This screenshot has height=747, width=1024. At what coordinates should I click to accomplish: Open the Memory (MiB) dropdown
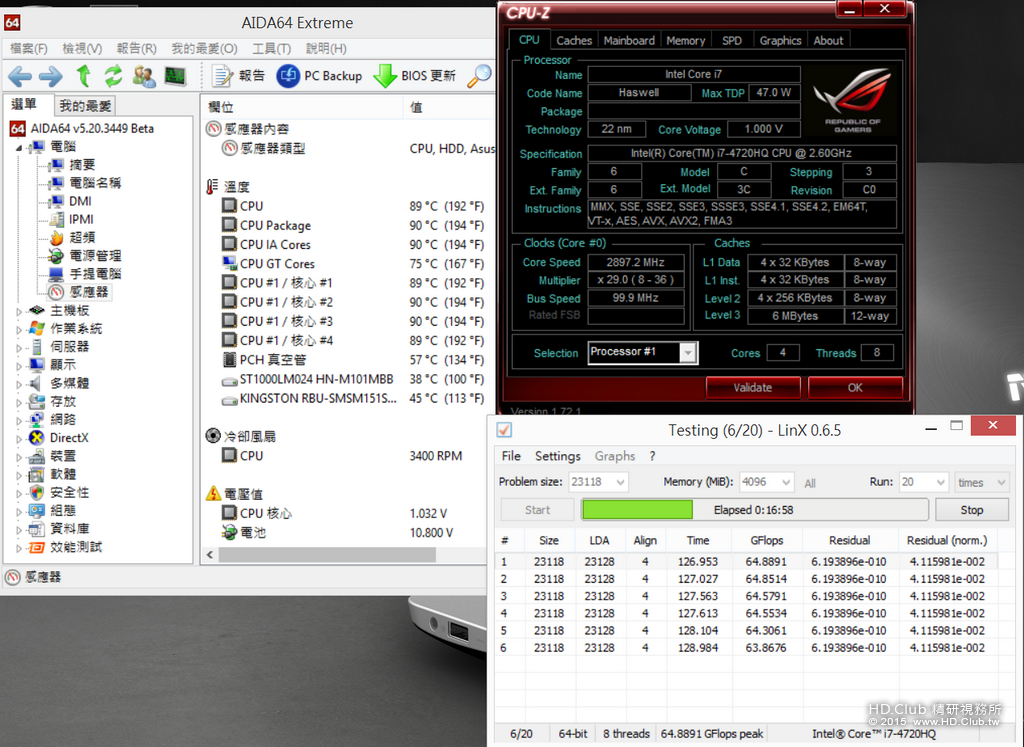(786, 483)
